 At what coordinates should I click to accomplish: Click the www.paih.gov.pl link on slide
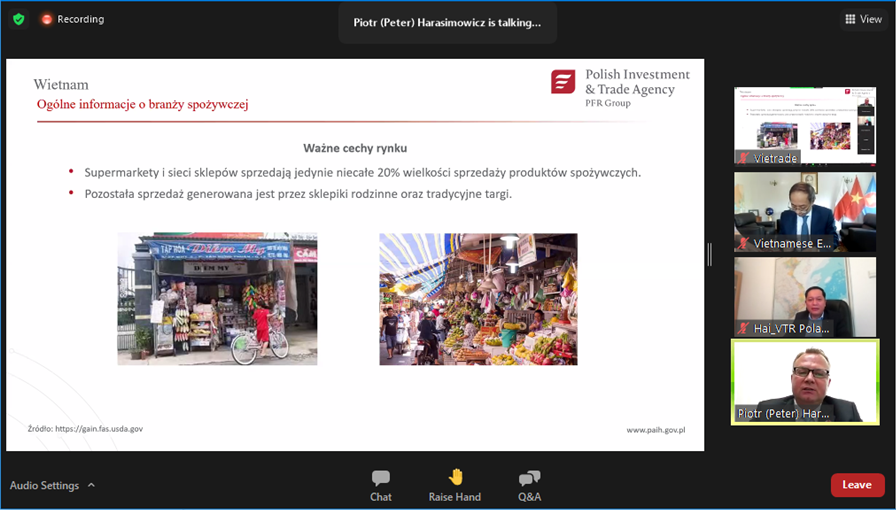click(x=662, y=430)
